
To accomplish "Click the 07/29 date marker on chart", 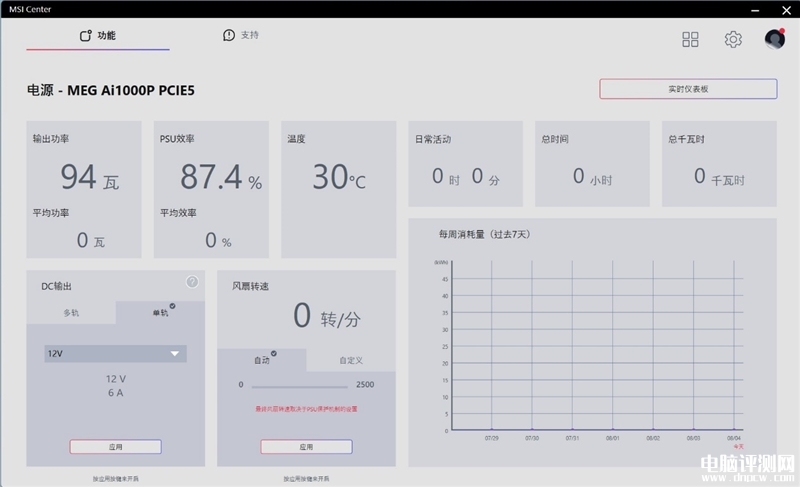I will 491,438.
